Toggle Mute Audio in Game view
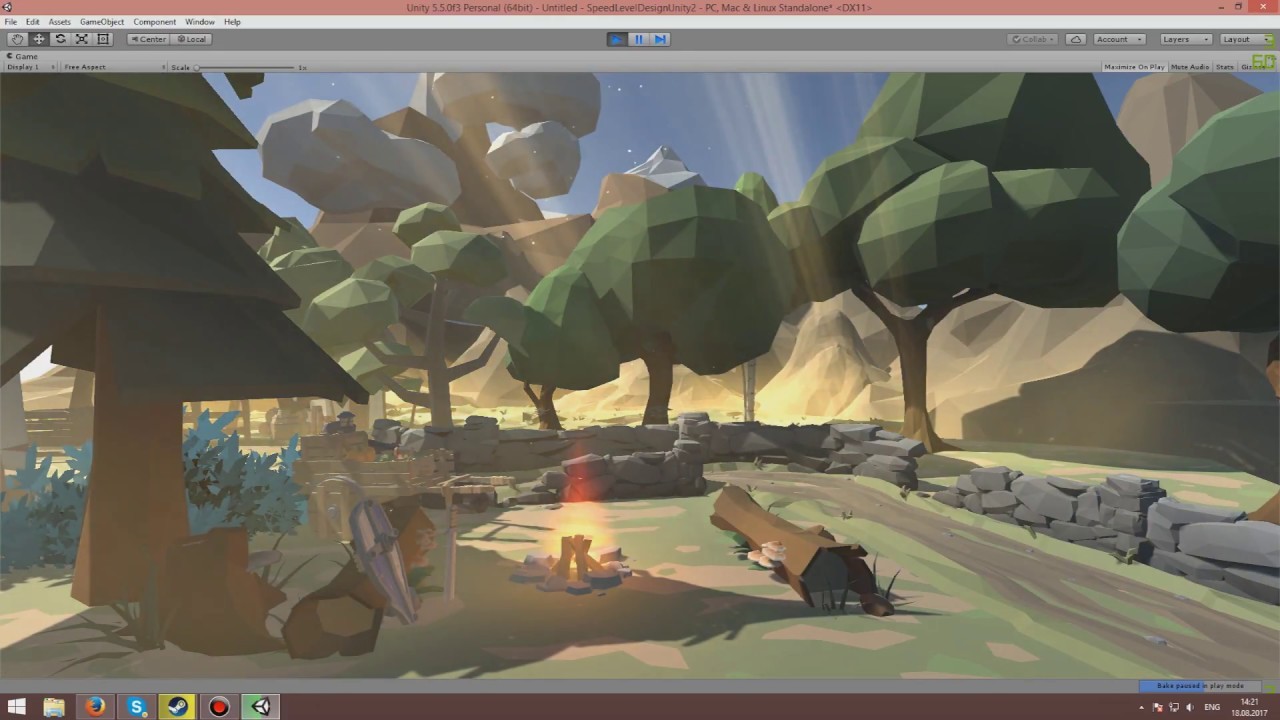1280x720 pixels. coord(1189,67)
